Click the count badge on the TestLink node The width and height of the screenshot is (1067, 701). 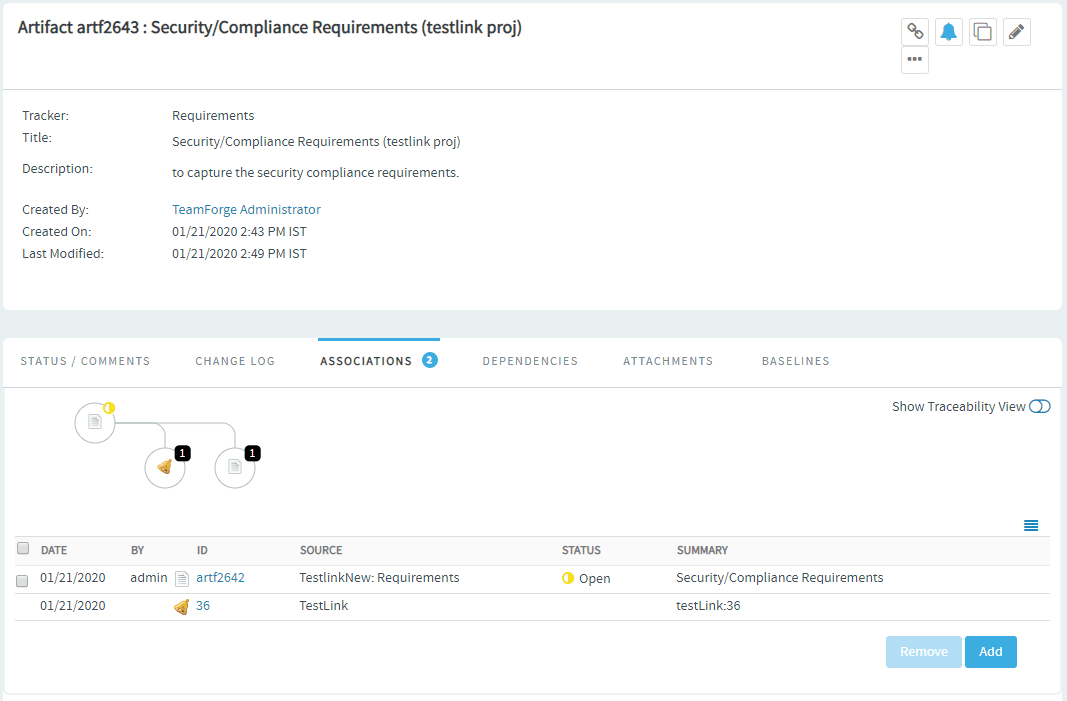click(x=182, y=453)
